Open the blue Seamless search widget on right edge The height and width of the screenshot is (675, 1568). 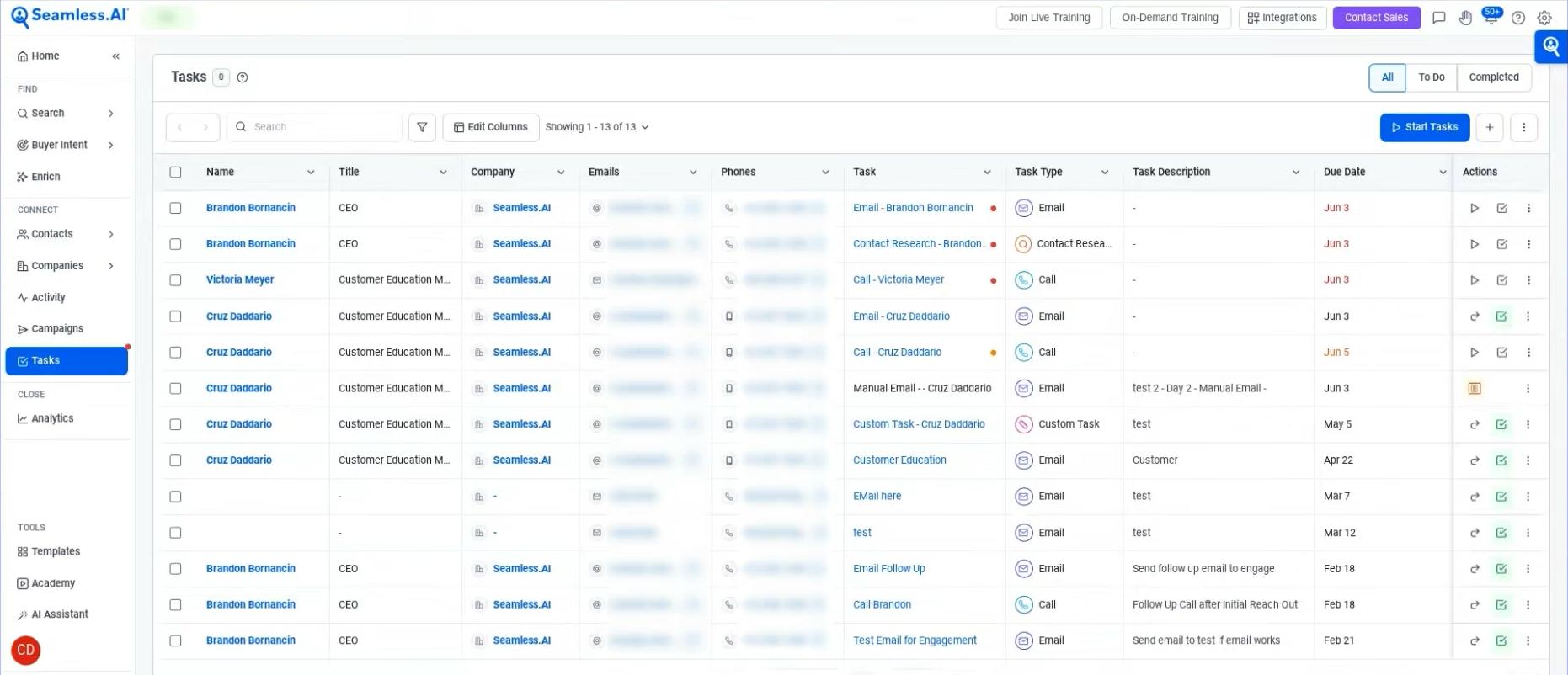point(1551,47)
